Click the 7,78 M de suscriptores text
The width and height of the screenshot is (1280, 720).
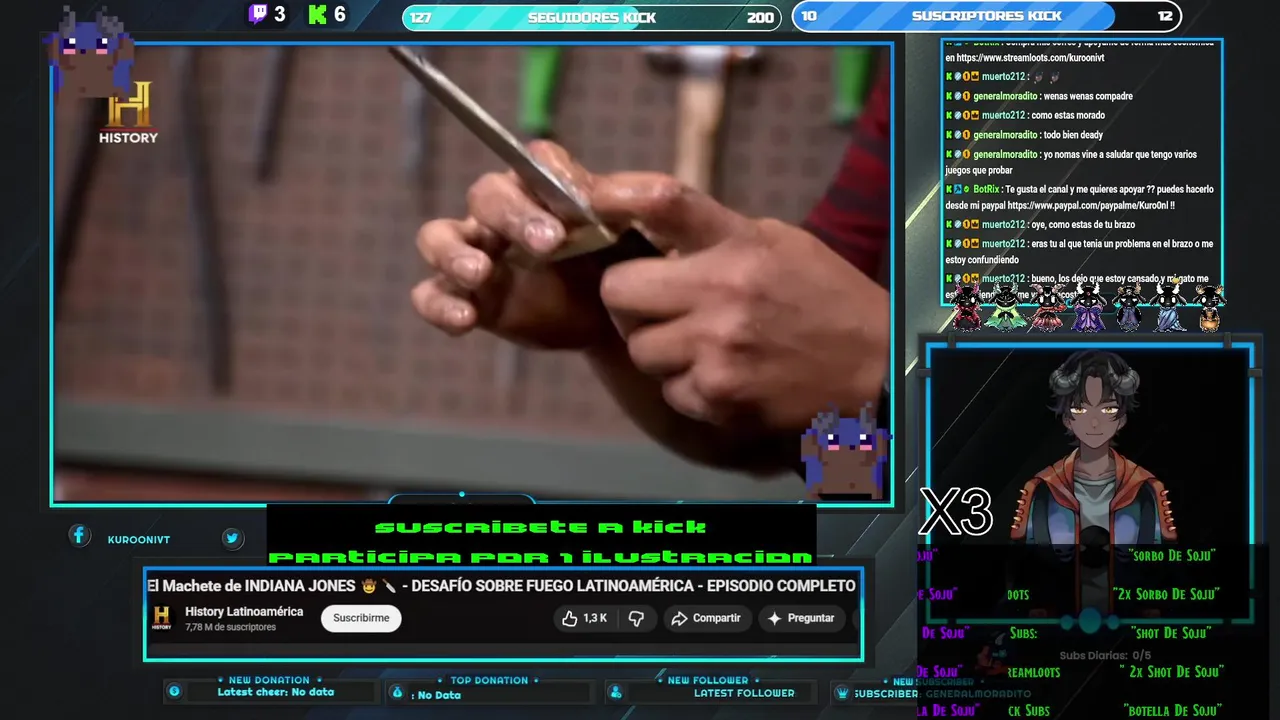pyautogui.click(x=230, y=628)
